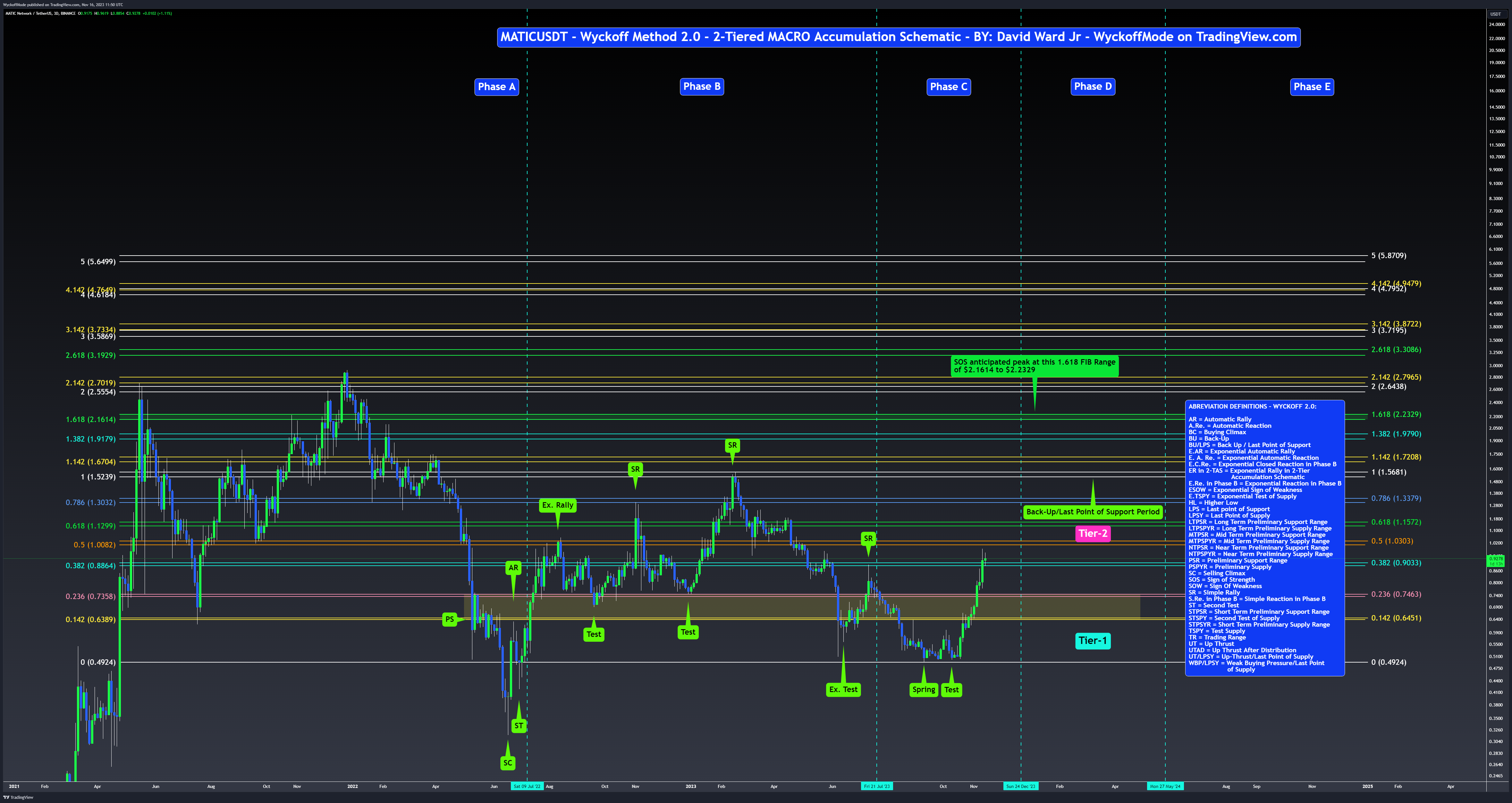Click the Ex. Test callout
The width and height of the screenshot is (1512, 803).
[843, 689]
